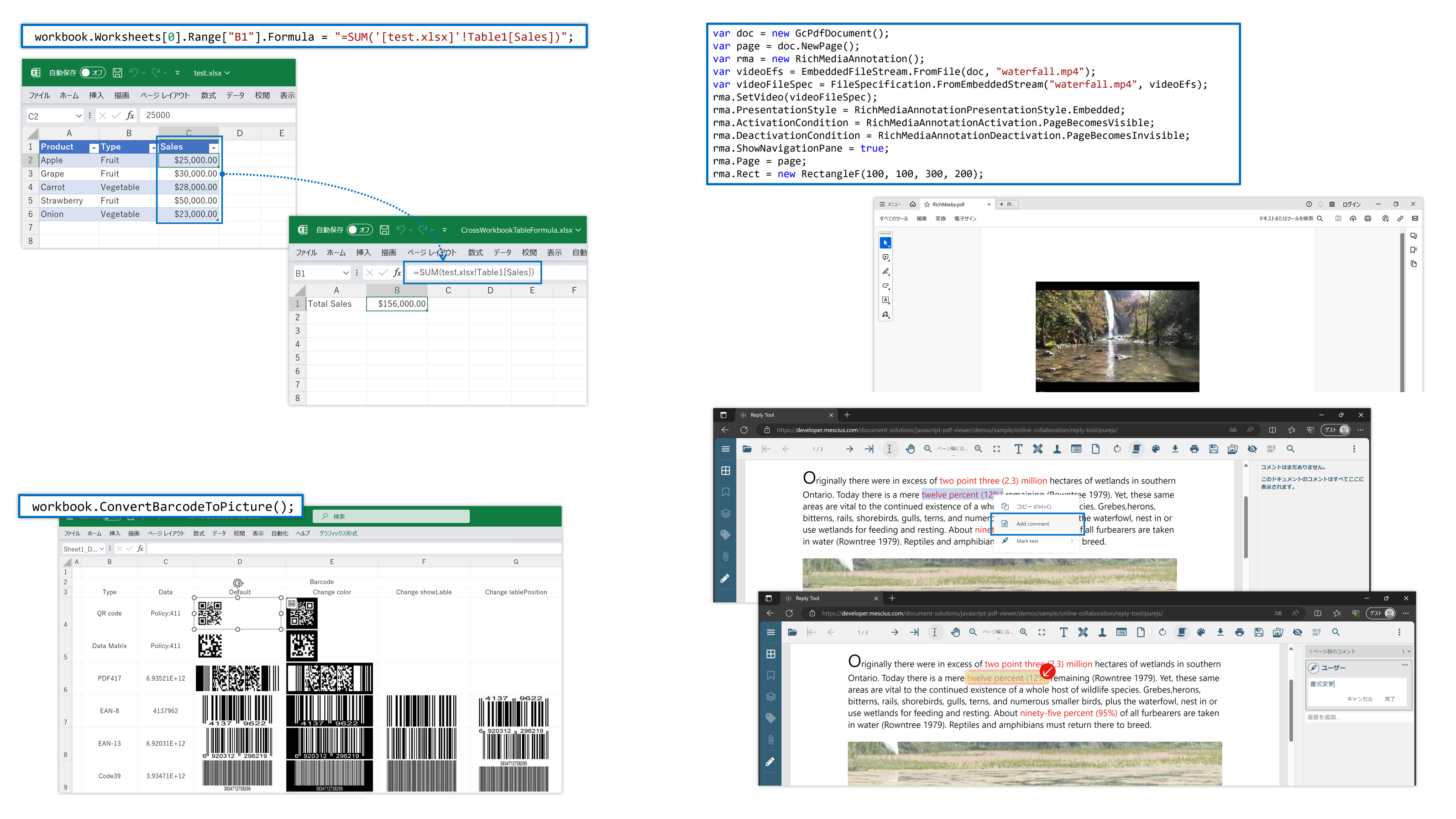Open the ファイル tab in test.xlsx
The image size is (1456, 819).
tap(40, 95)
